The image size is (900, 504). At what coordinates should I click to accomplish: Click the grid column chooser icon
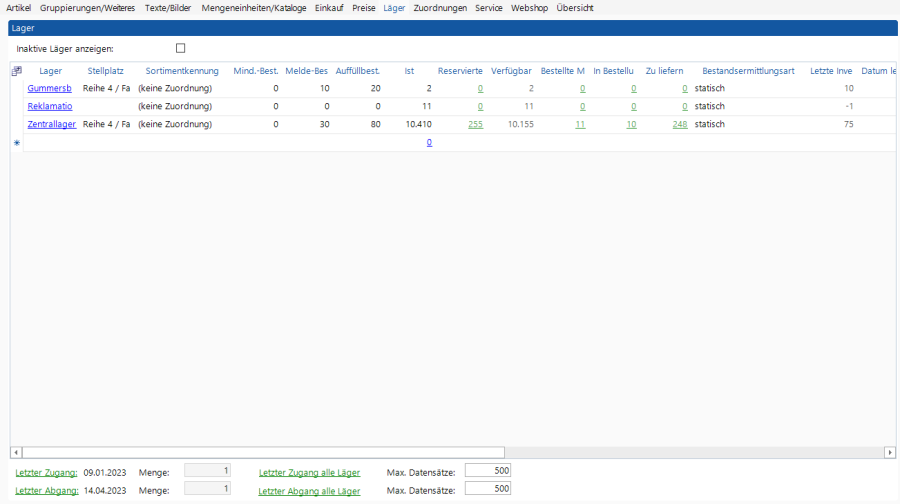16,71
